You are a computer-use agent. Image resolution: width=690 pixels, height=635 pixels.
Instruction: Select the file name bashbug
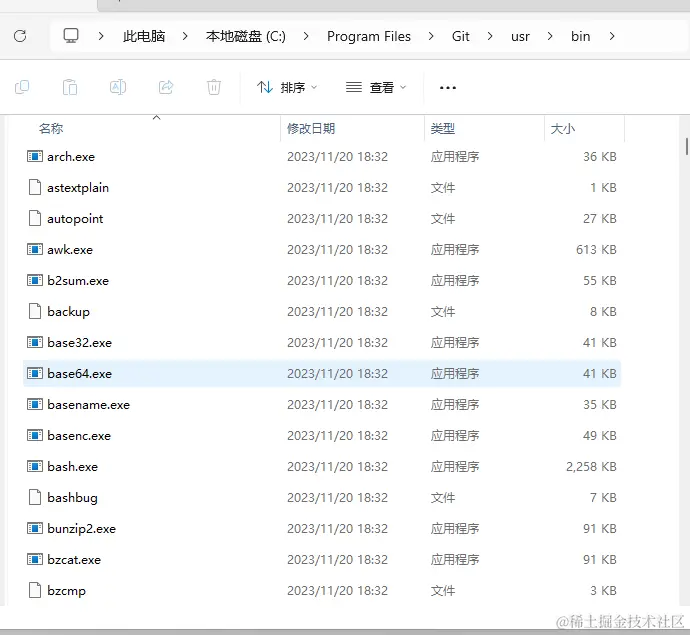click(x=72, y=498)
